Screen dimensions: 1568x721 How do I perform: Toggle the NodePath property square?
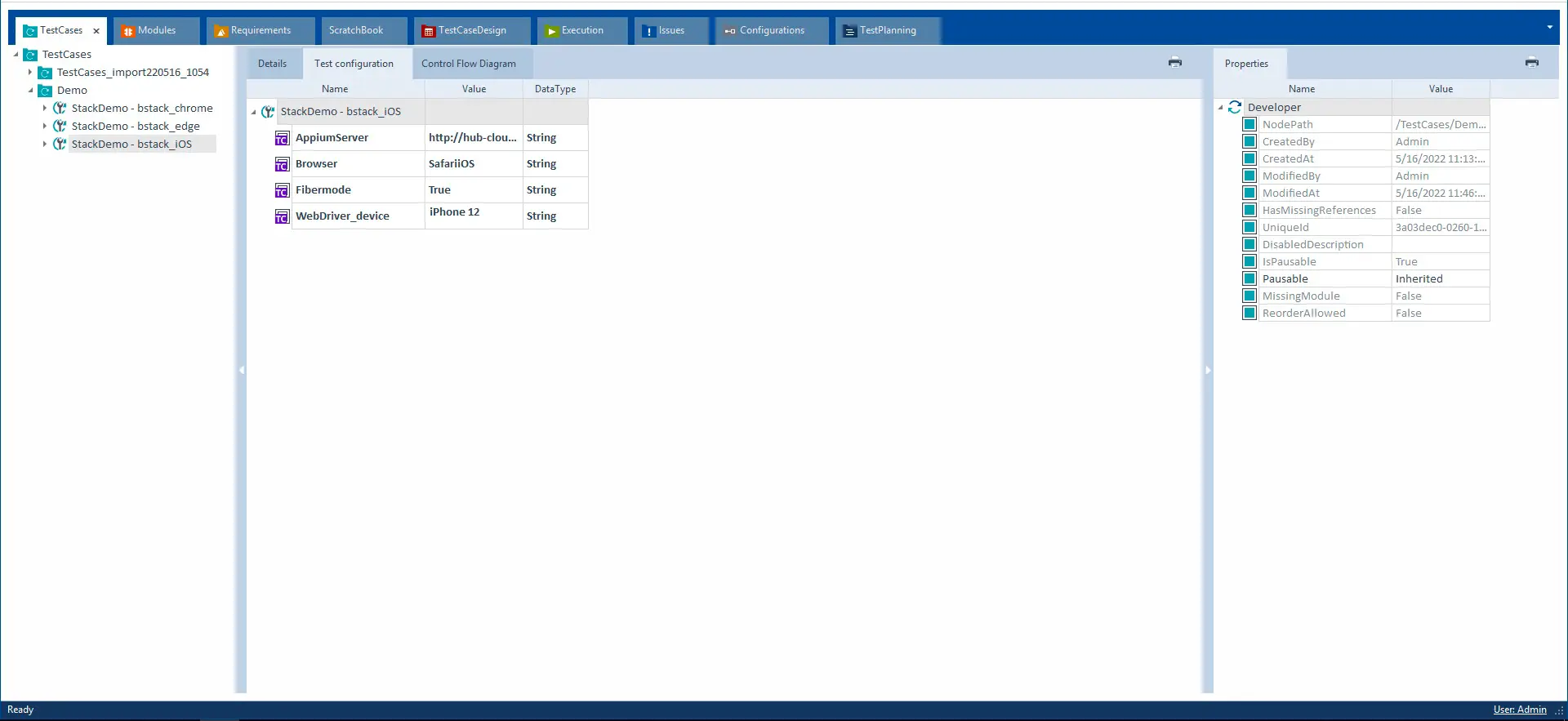point(1249,124)
